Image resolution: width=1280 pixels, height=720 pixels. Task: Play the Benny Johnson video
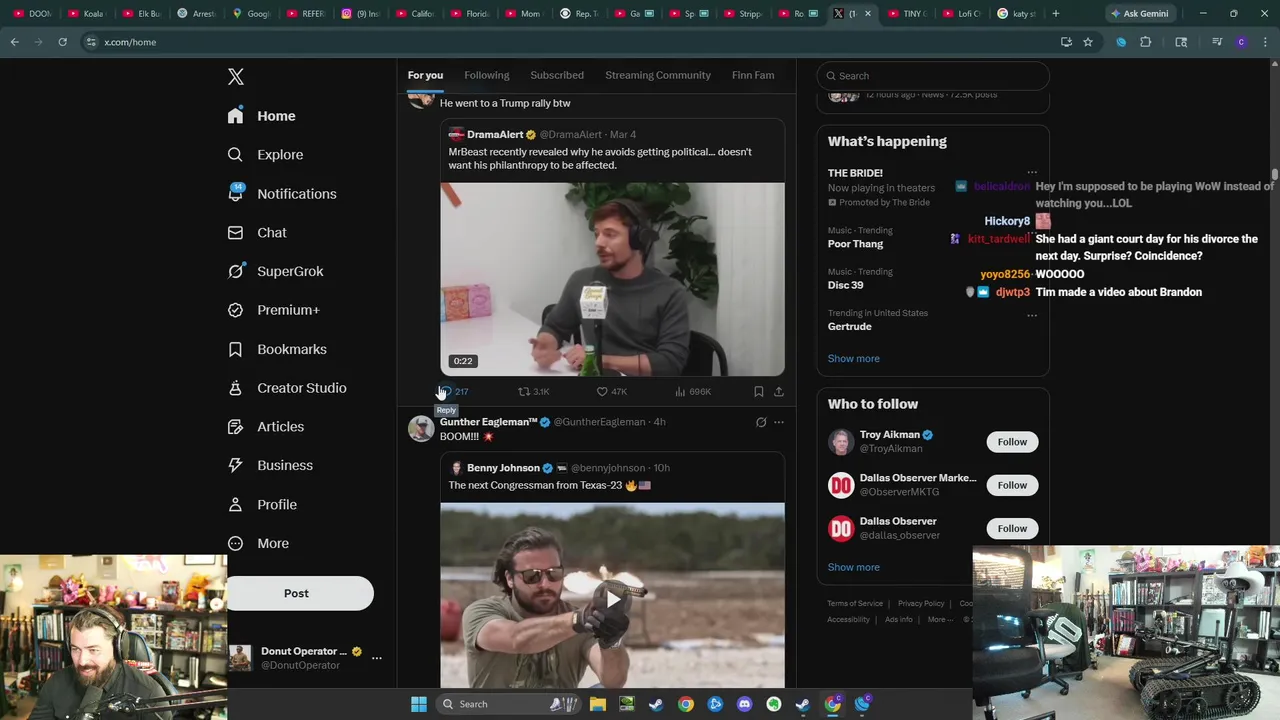(x=612, y=600)
